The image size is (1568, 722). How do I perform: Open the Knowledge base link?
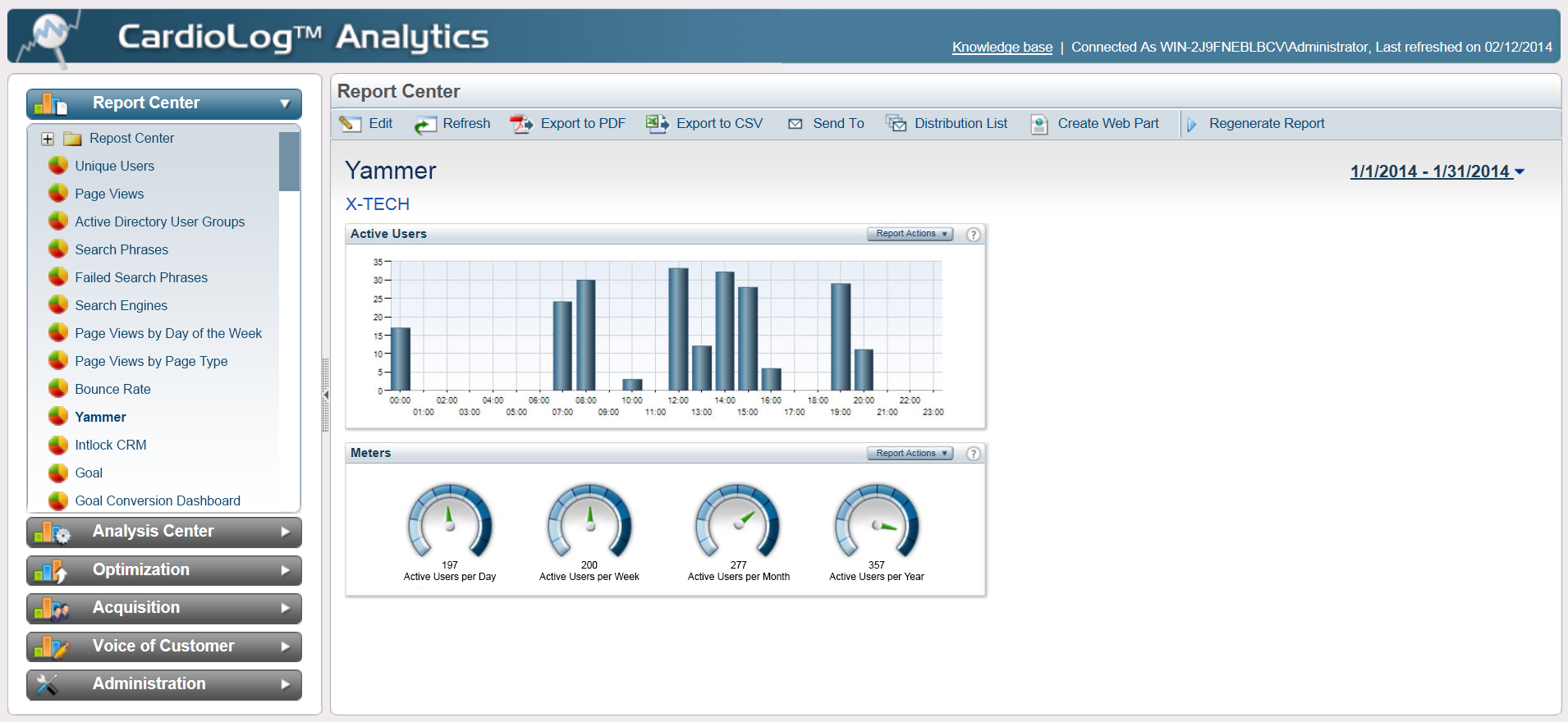point(1002,47)
